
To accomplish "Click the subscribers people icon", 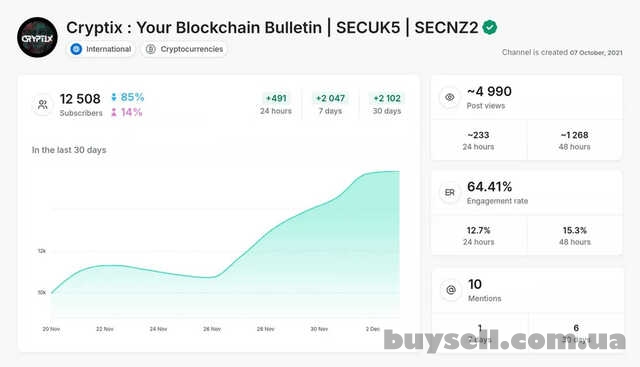I will 42,105.
